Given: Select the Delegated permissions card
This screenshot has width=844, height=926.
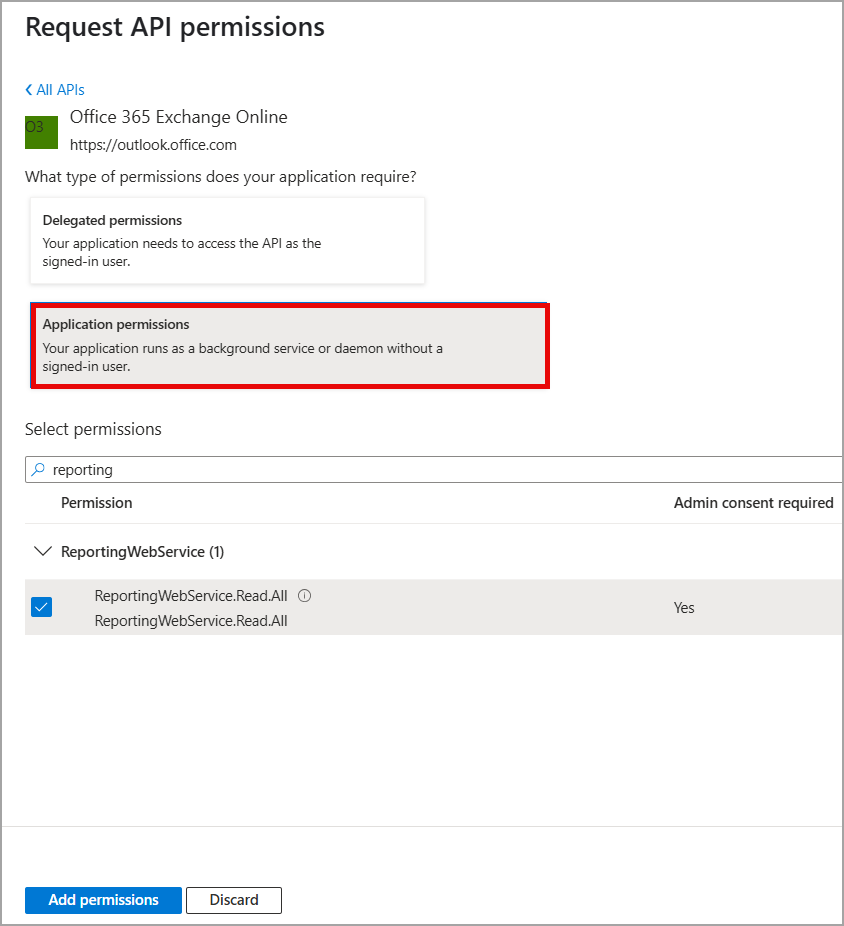Looking at the screenshot, I should (227, 240).
